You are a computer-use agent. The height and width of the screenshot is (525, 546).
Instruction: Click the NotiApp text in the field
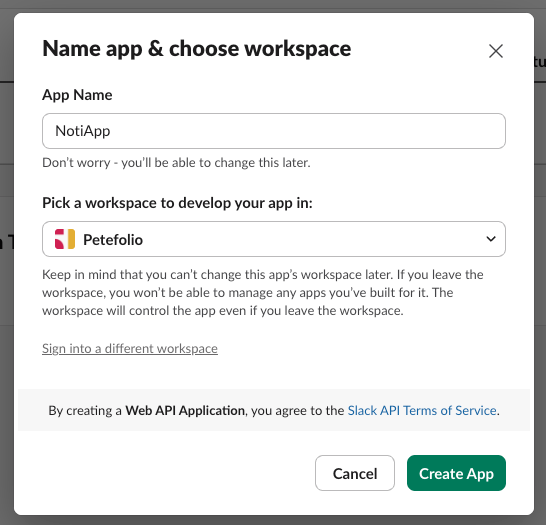83,131
